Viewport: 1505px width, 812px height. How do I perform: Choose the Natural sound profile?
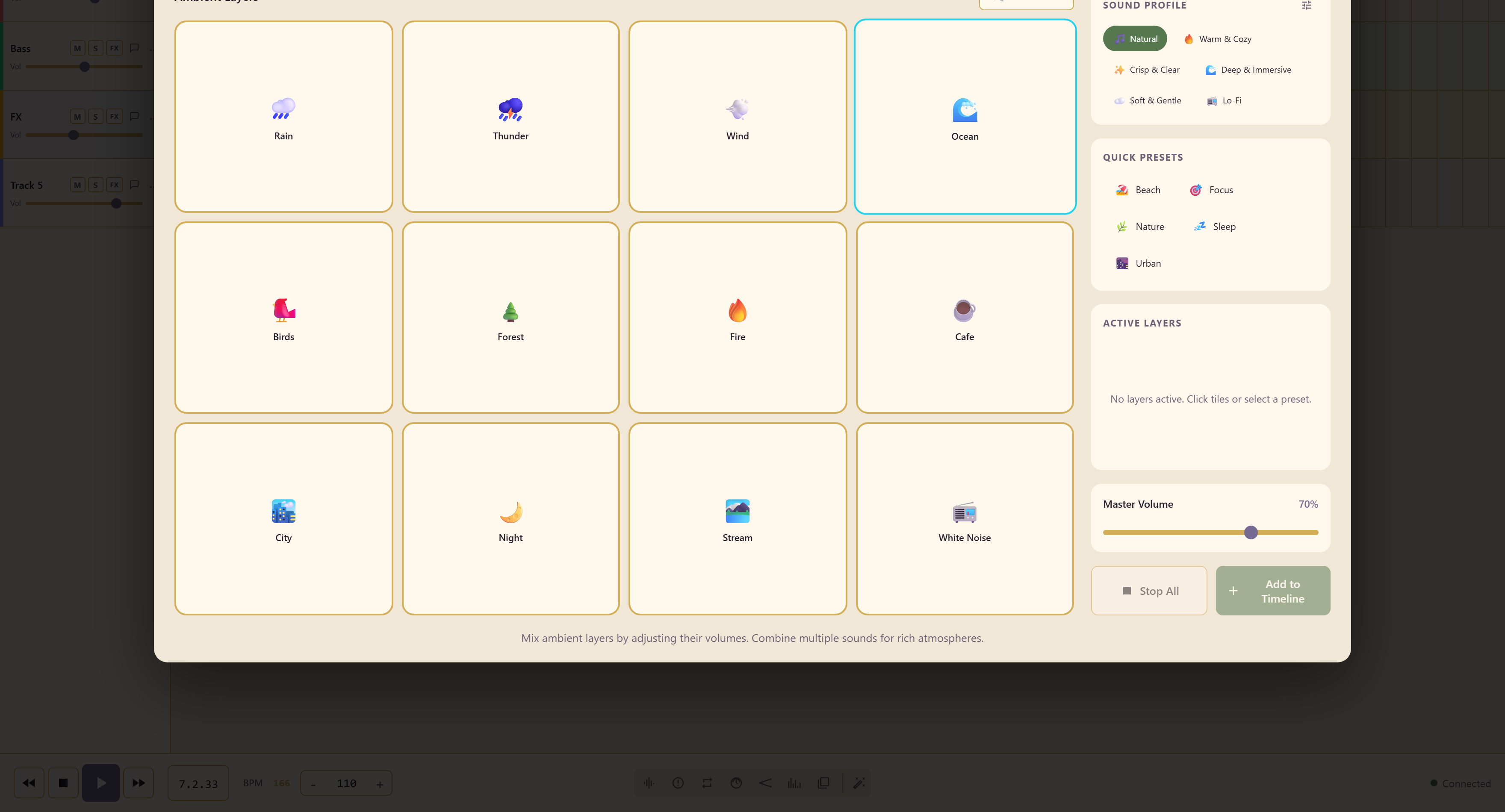(1135, 38)
